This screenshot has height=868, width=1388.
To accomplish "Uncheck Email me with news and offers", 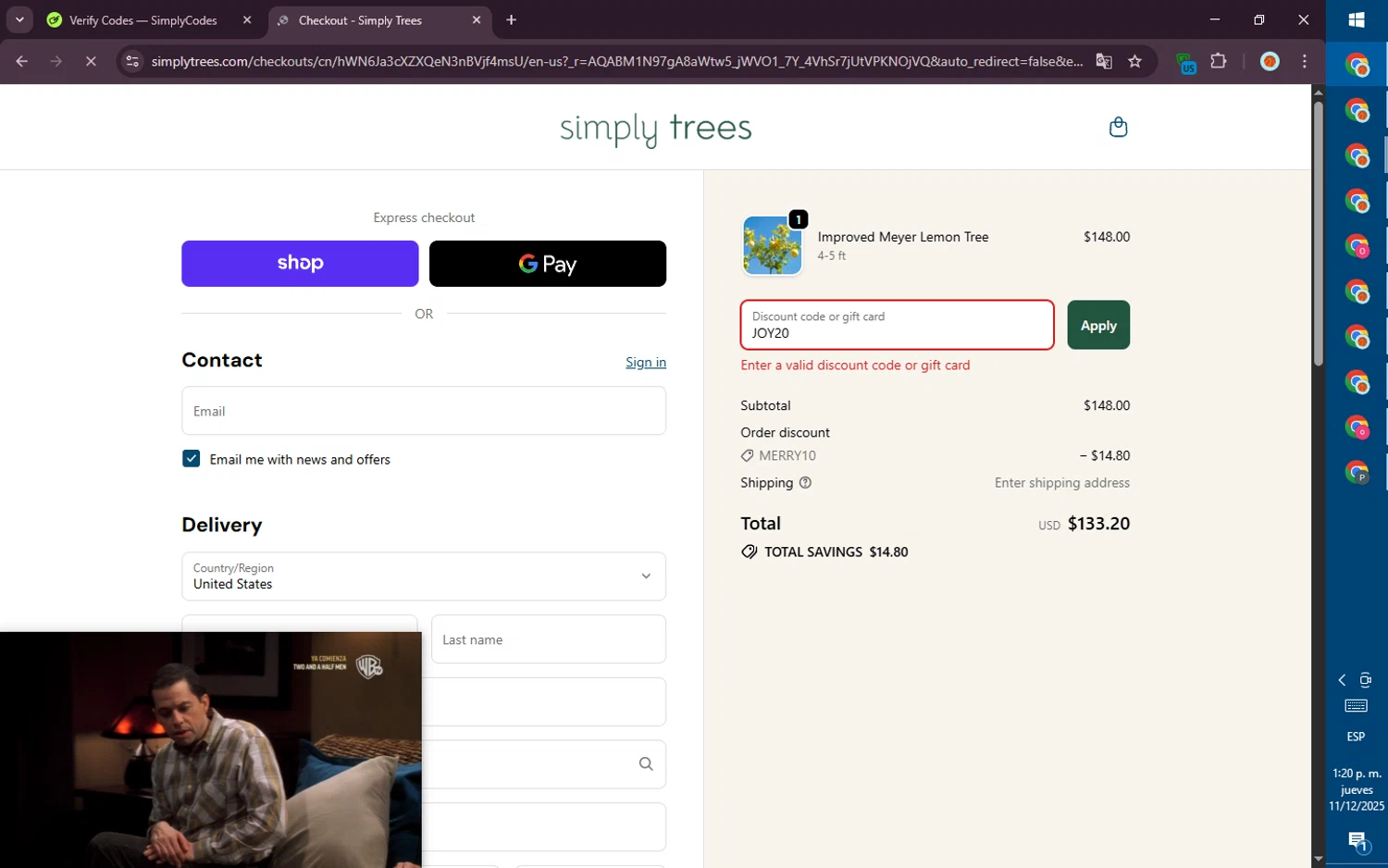I will (191, 459).
